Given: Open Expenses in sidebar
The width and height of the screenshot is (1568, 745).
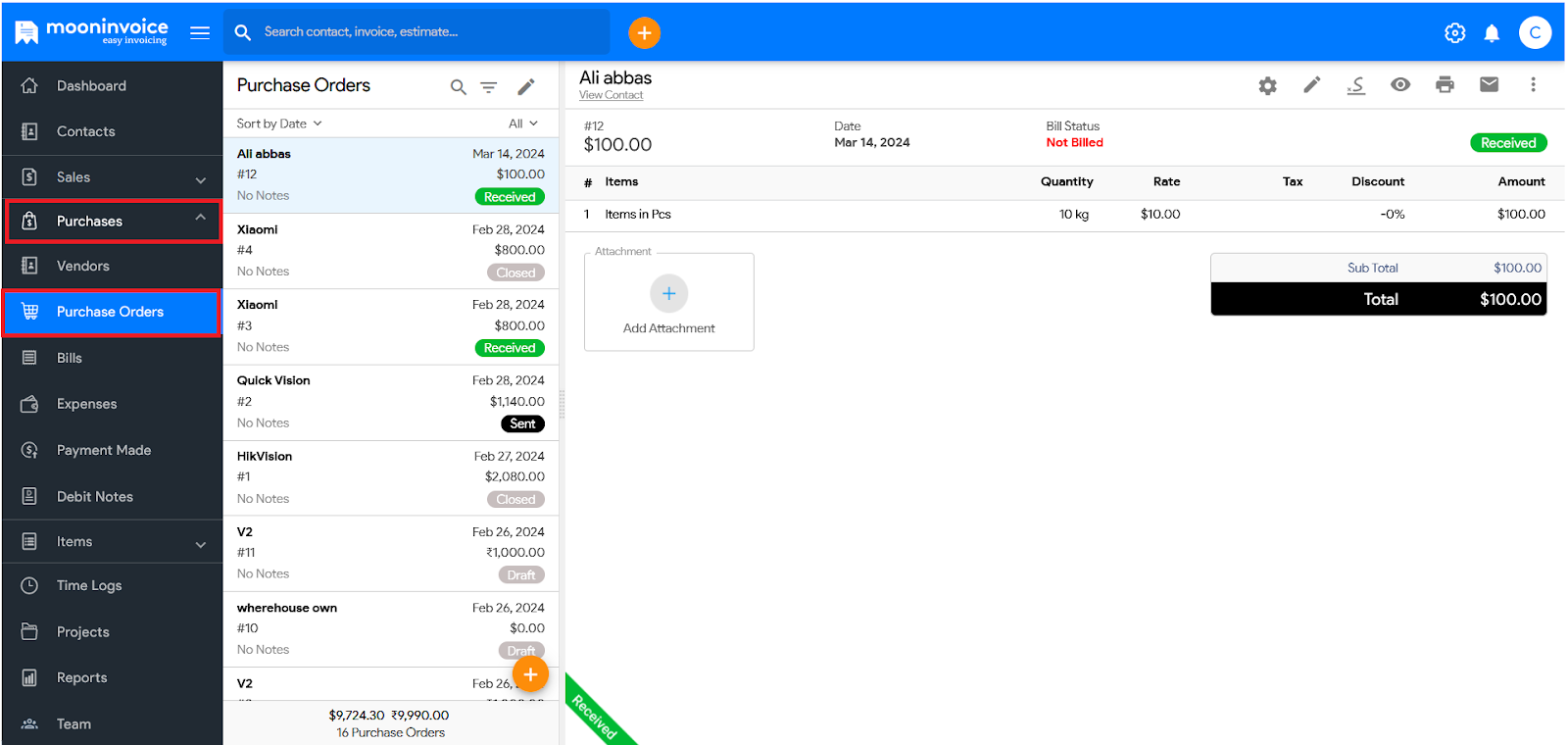Looking at the screenshot, I should coord(113,404).
